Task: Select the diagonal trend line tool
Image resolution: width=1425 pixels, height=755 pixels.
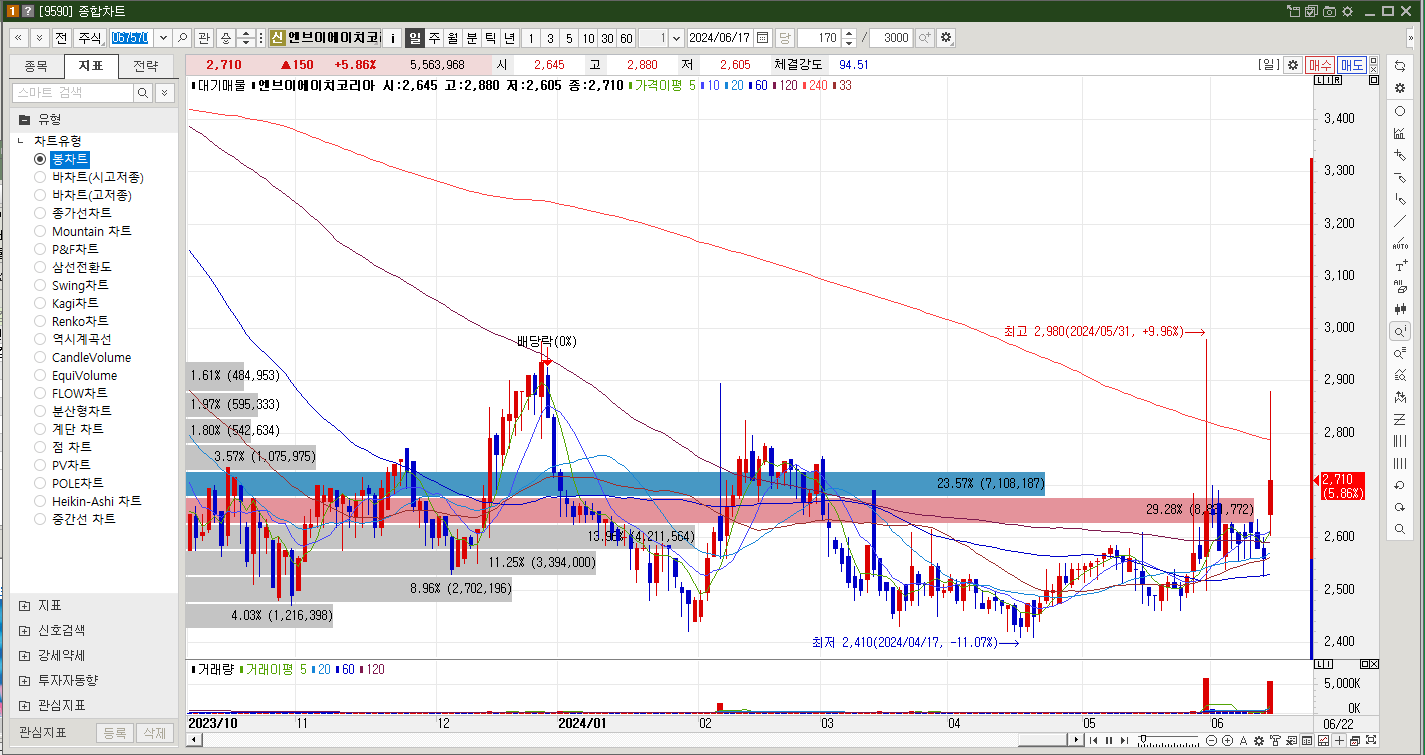Action: [x=1400, y=222]
